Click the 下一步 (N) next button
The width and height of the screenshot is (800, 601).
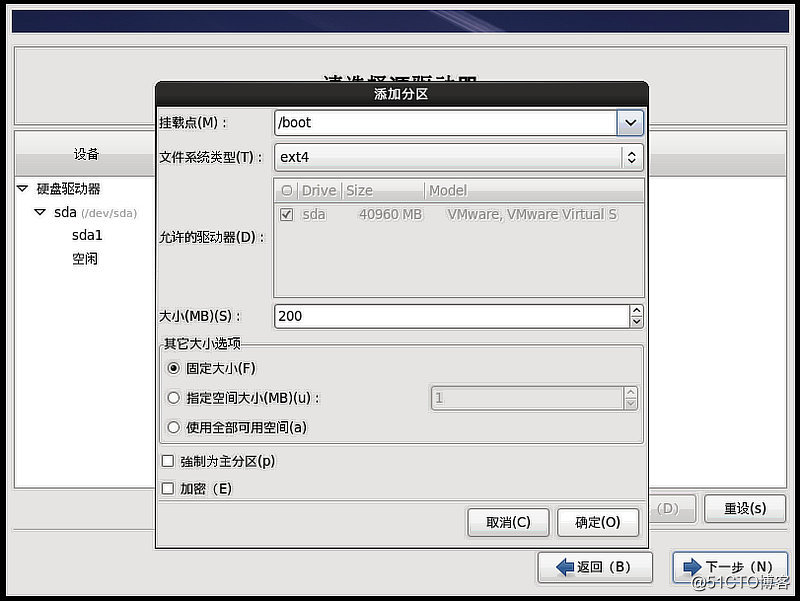[730, 567]
